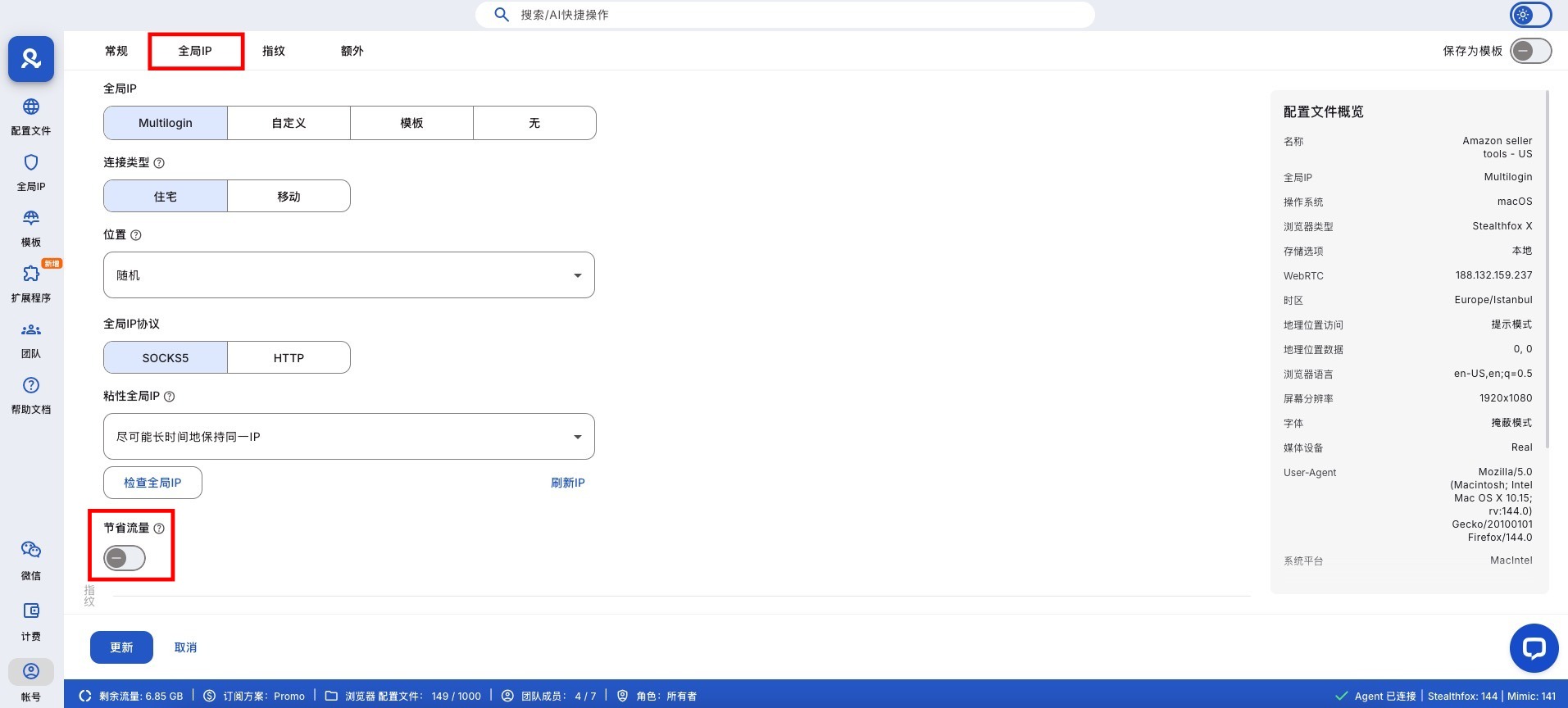Open the 计费 sidebar item
1568x708 pixels.
coord(31,622)
